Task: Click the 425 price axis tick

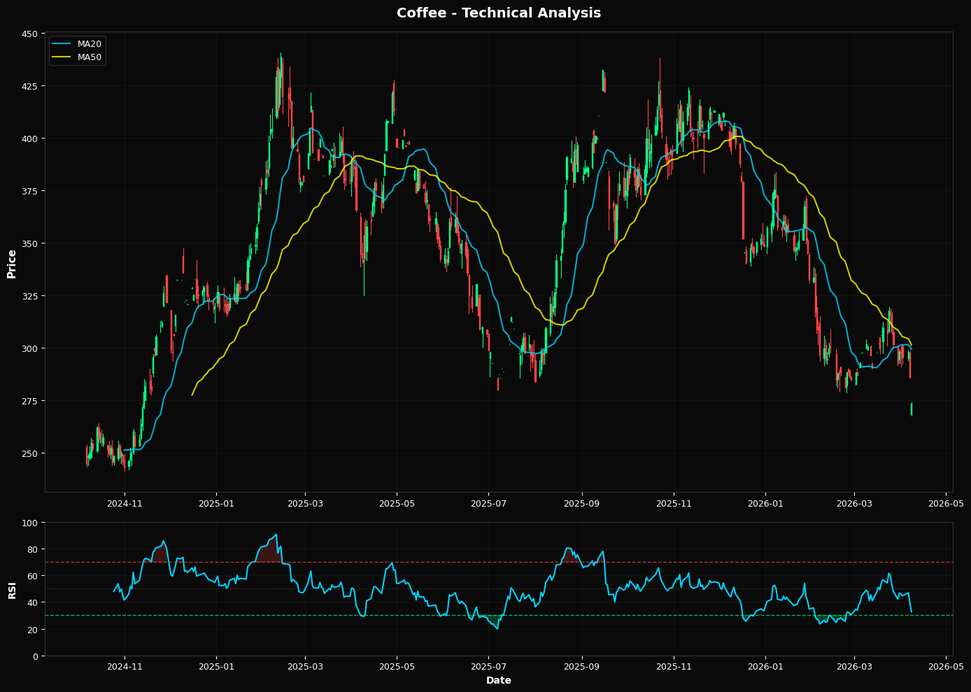Action: point(30,85)
